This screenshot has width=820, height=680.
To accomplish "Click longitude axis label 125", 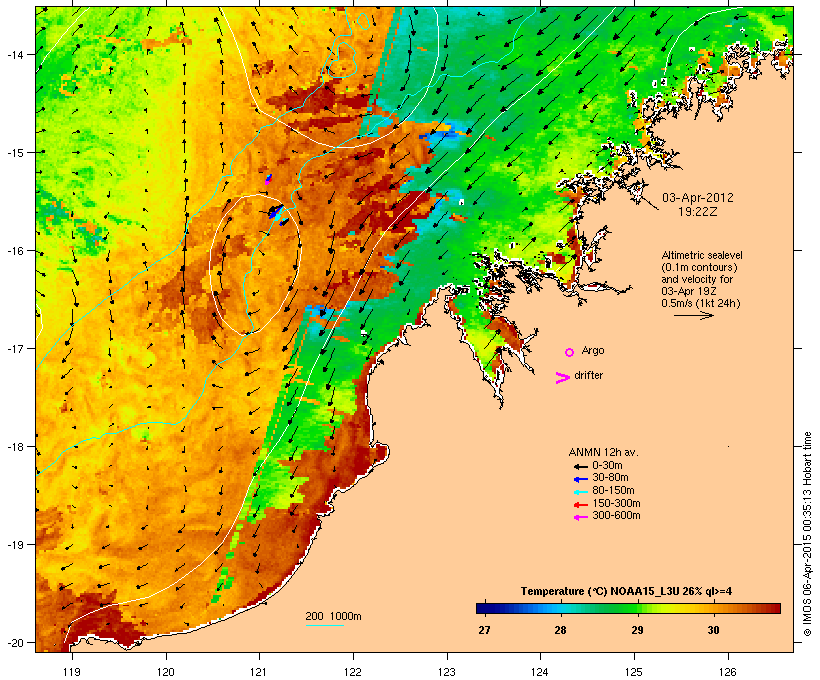I will click(x=634, y=672).
